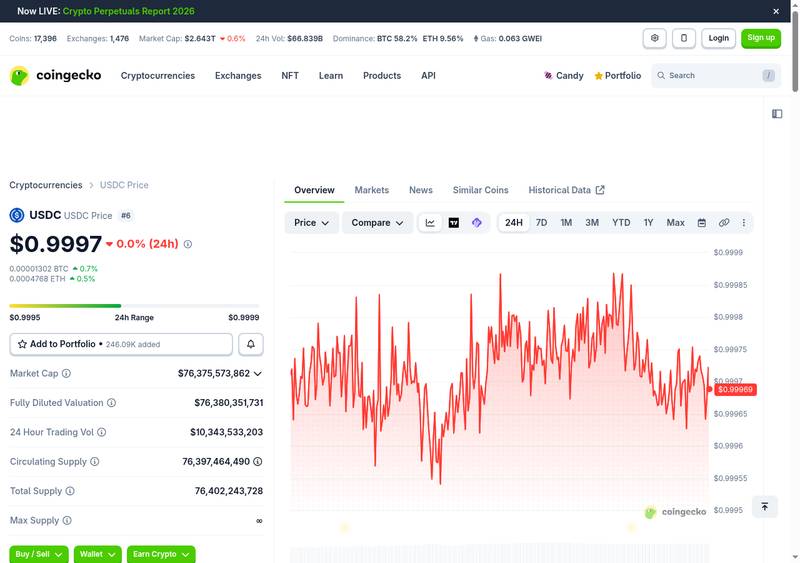Open the NFT menu
800x563 pixels.
pos(290,76)
